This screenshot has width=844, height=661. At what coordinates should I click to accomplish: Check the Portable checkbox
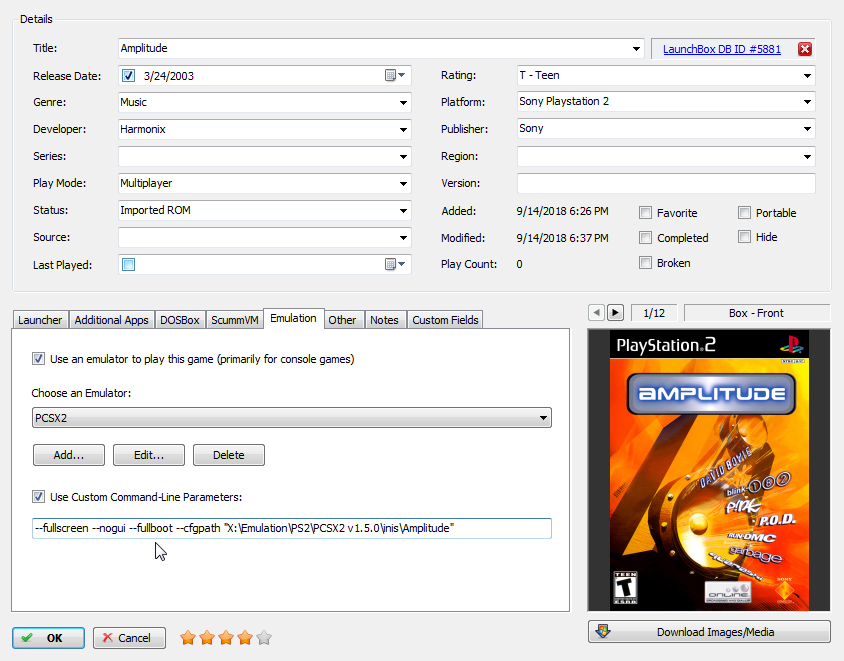(744, 213)
